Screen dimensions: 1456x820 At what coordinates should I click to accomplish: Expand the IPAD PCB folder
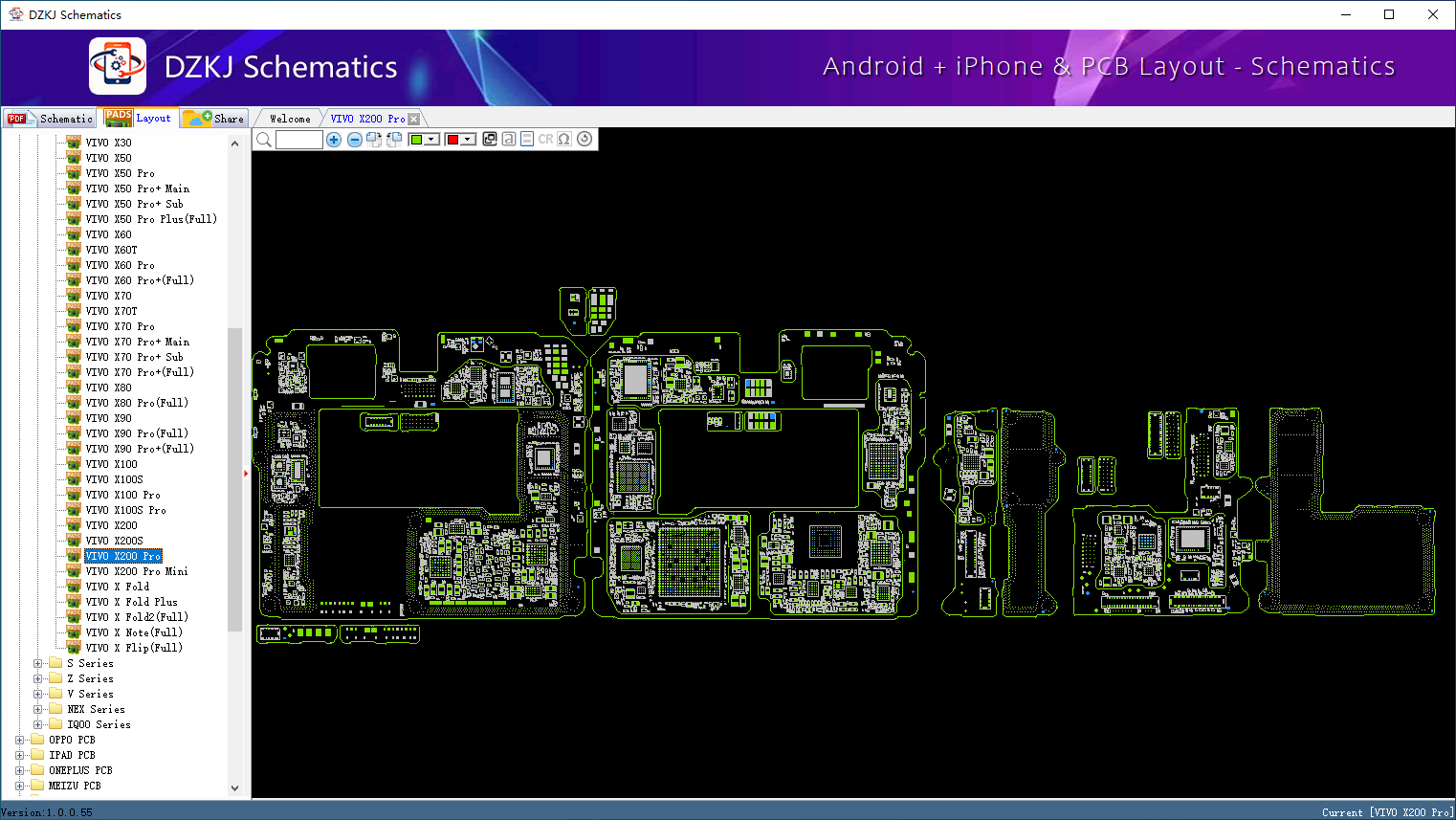coord(20,755)
